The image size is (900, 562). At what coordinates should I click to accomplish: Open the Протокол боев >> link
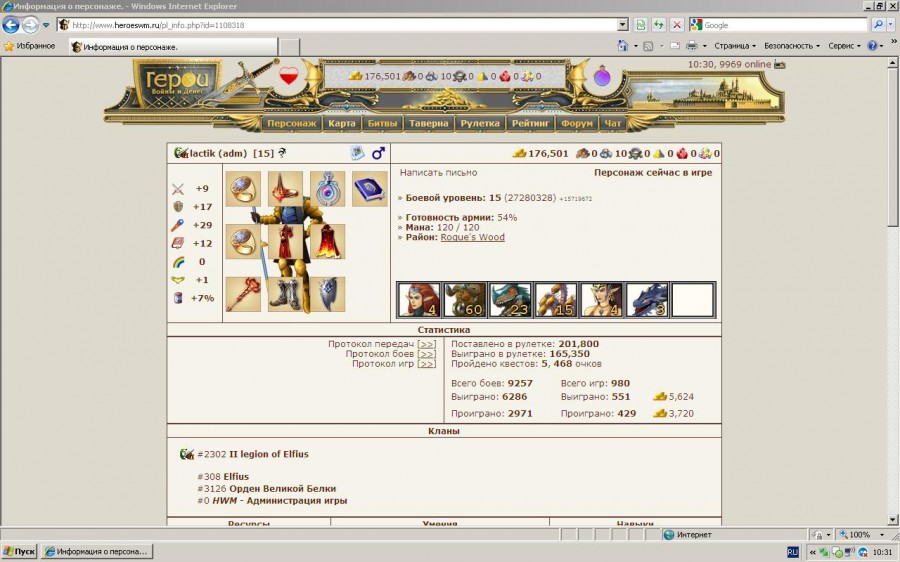pos(426,354)
